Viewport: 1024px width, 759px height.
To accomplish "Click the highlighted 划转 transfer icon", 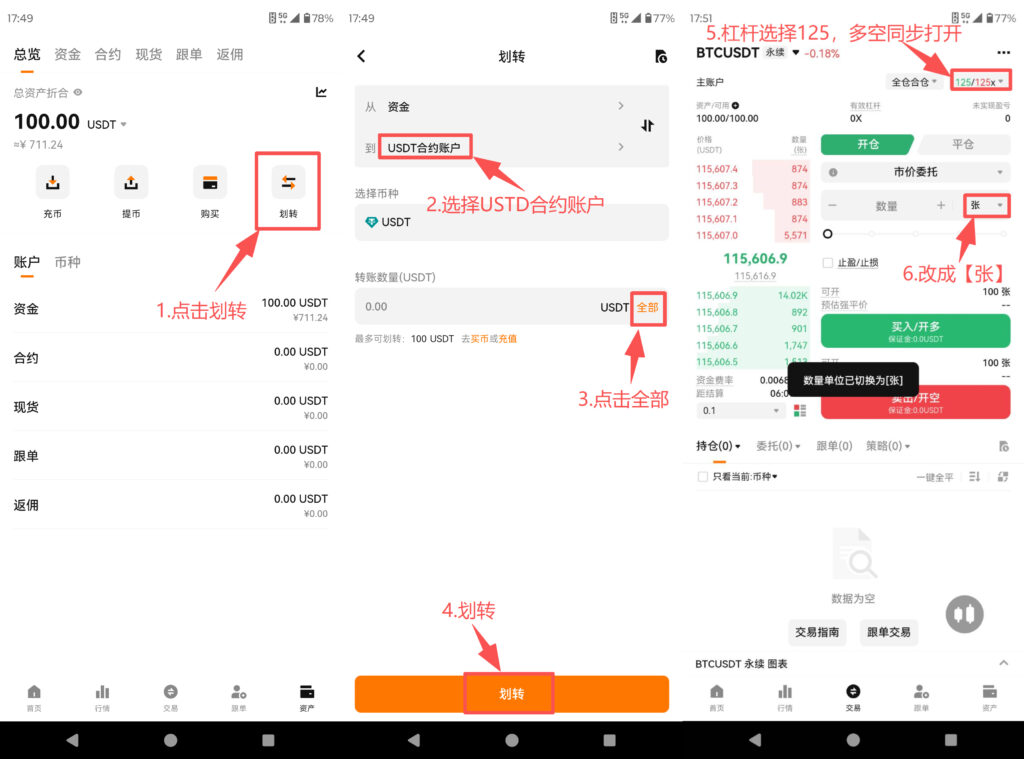I will point(288,184).
